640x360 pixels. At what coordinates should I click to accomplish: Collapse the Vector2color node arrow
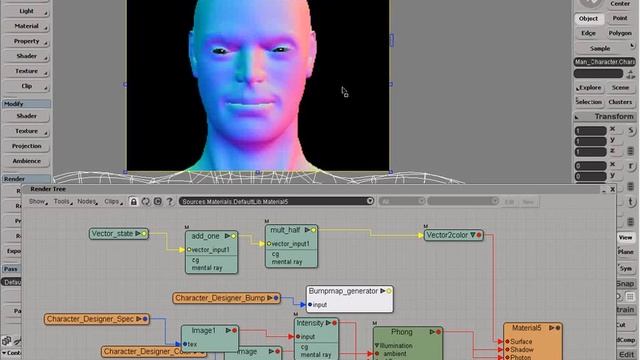coord(473,235)
